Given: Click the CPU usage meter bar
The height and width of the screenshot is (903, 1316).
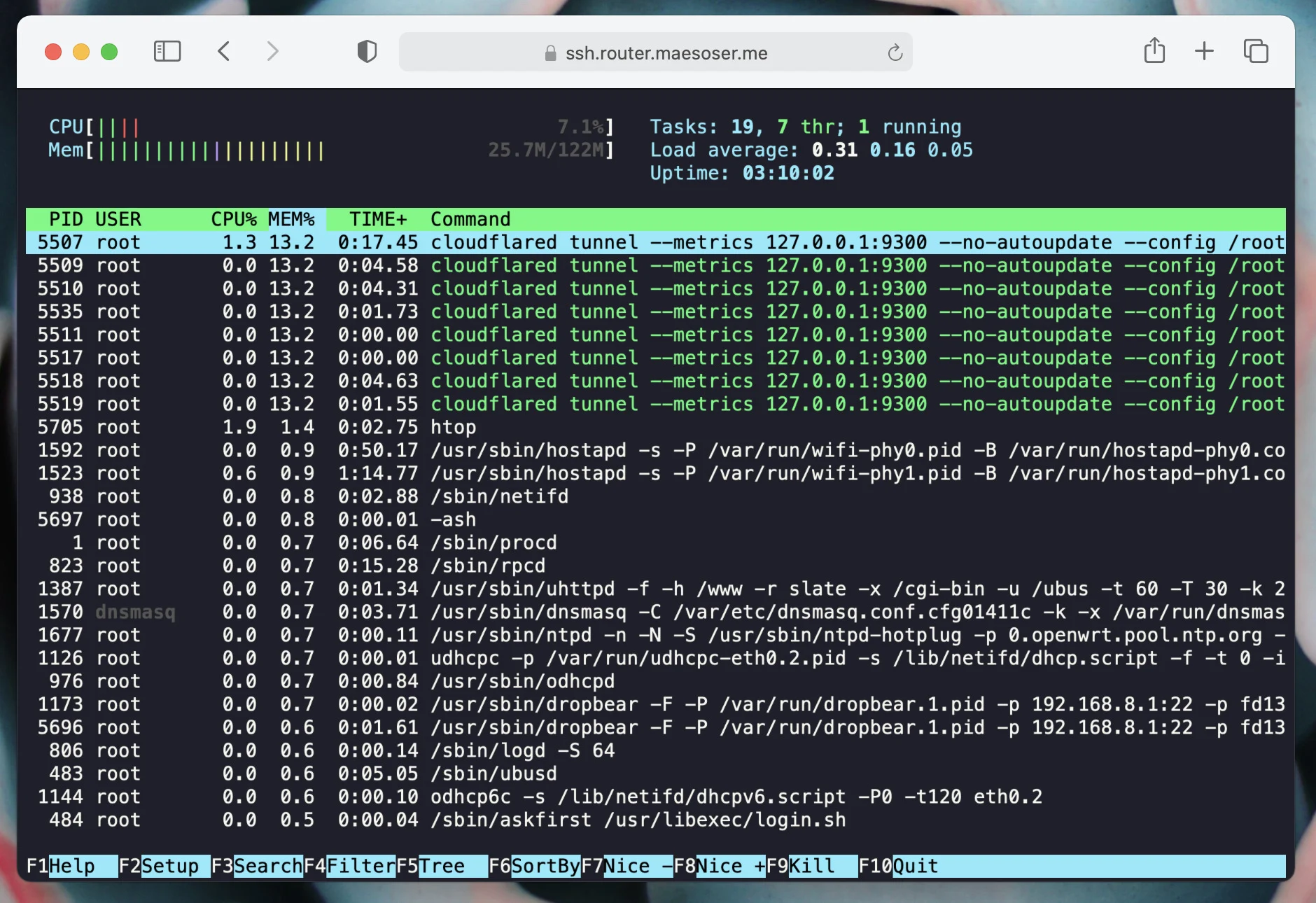Looking at the screenshot, I should [x=331, y=127].
